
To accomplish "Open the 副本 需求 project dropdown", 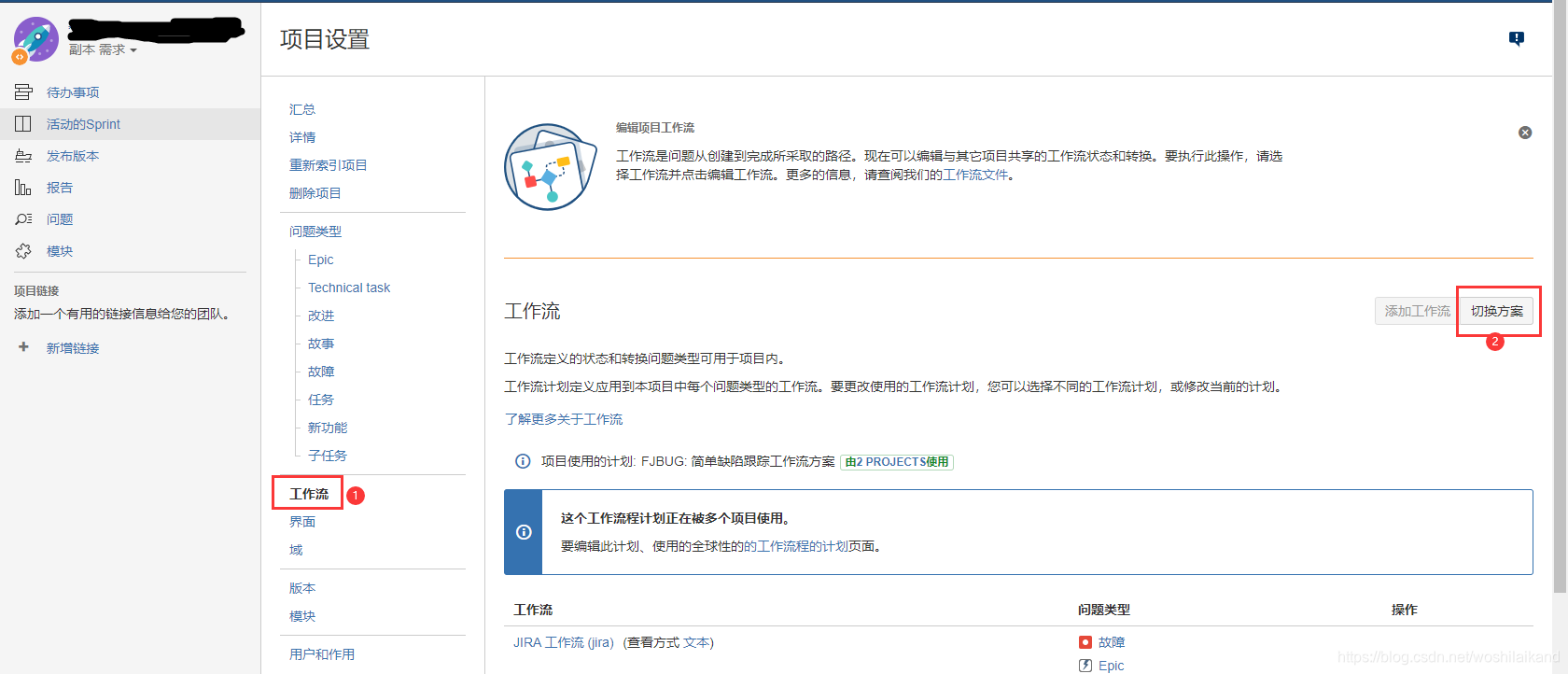I will pos(103,49).
